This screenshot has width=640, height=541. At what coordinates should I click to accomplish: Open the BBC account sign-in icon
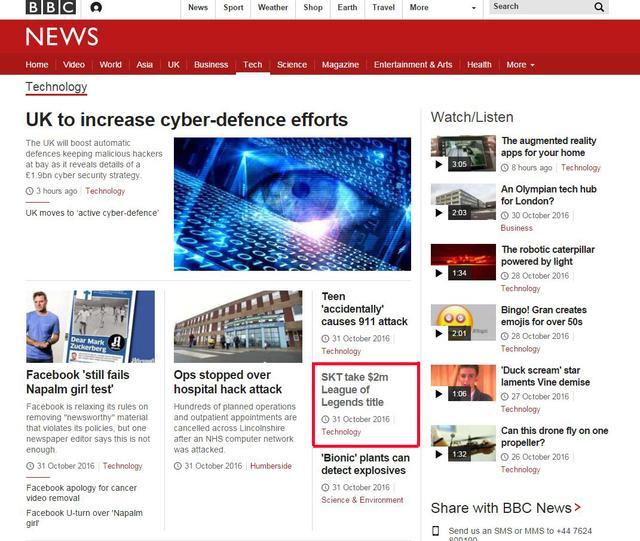coord(96,7)
